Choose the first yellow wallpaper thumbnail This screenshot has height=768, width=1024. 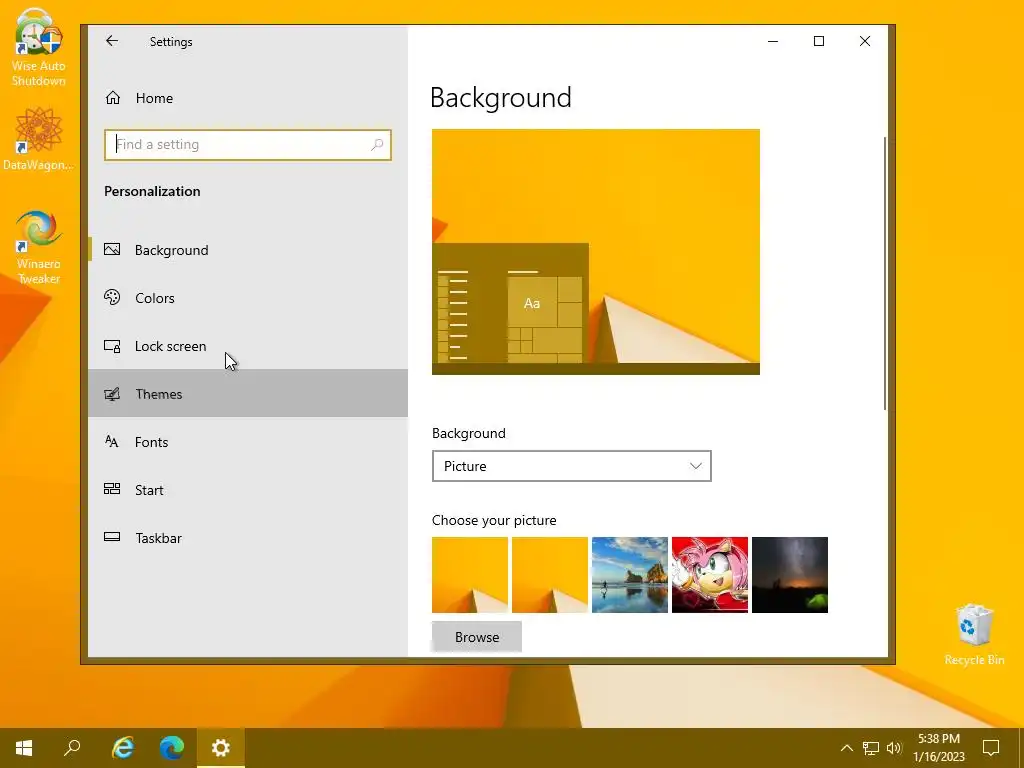tap(470, 575)
